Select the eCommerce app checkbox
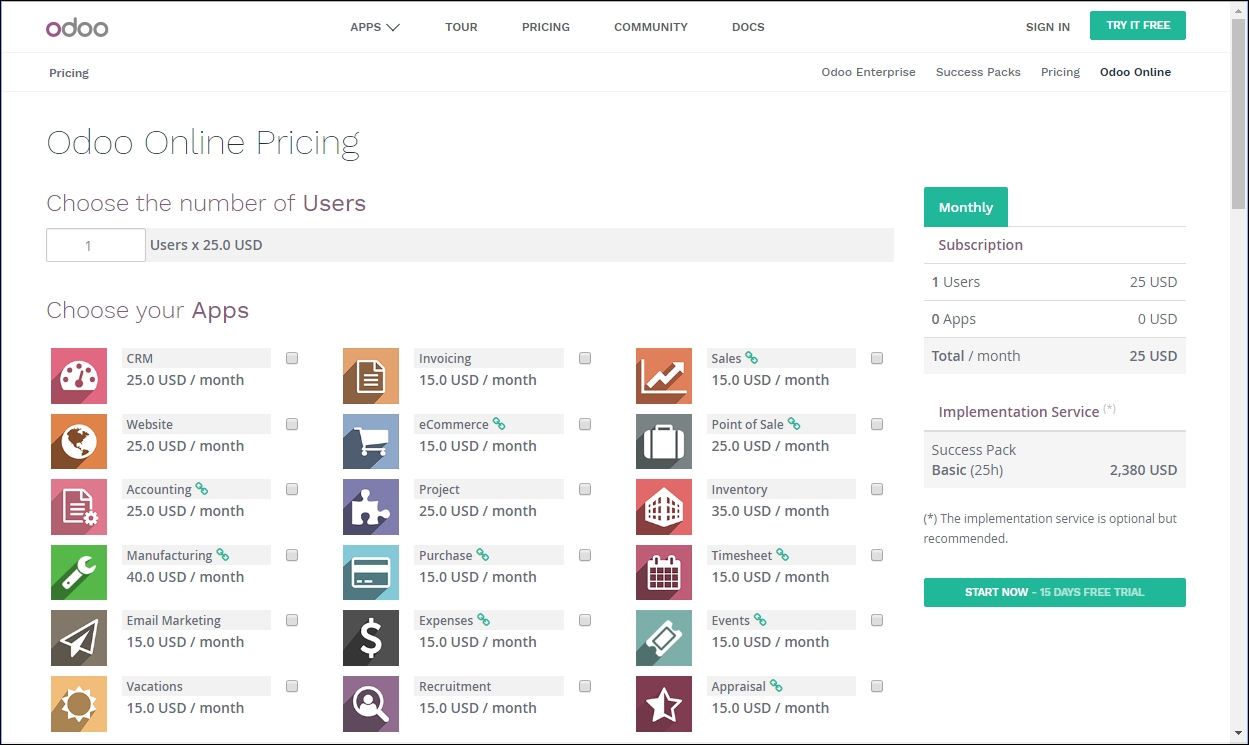The image size is (1249, 745). click(585, 424)
